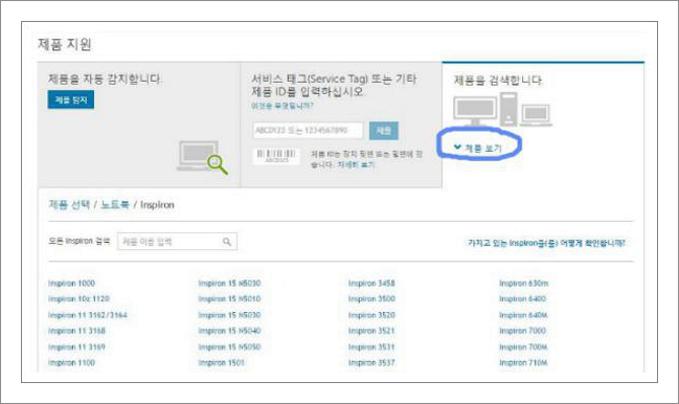Viewport: 679px width, 404px height.
Task: Click the laptop with magnifier detection icon
Action: point(202,157)
